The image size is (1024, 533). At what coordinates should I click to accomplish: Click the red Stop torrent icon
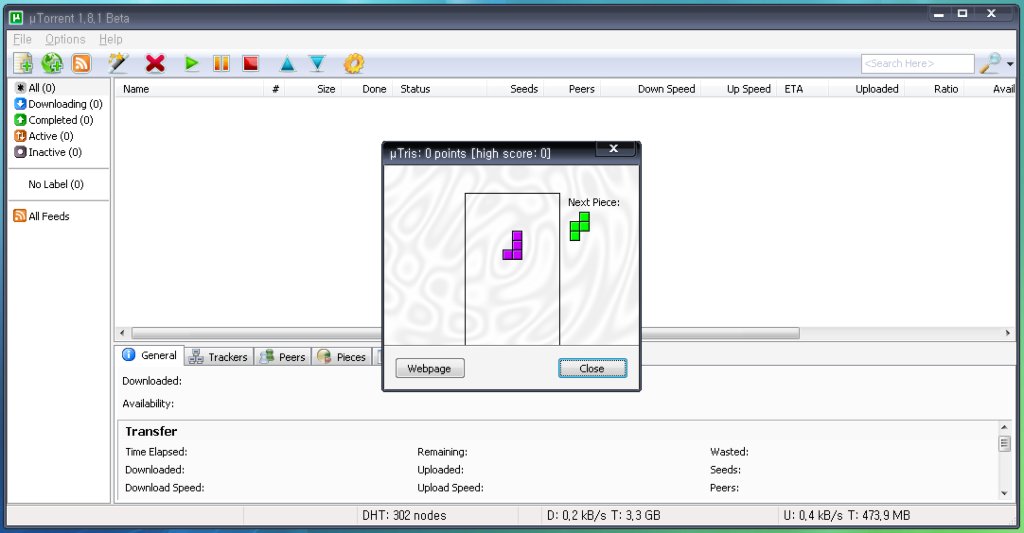coord(251,63)
